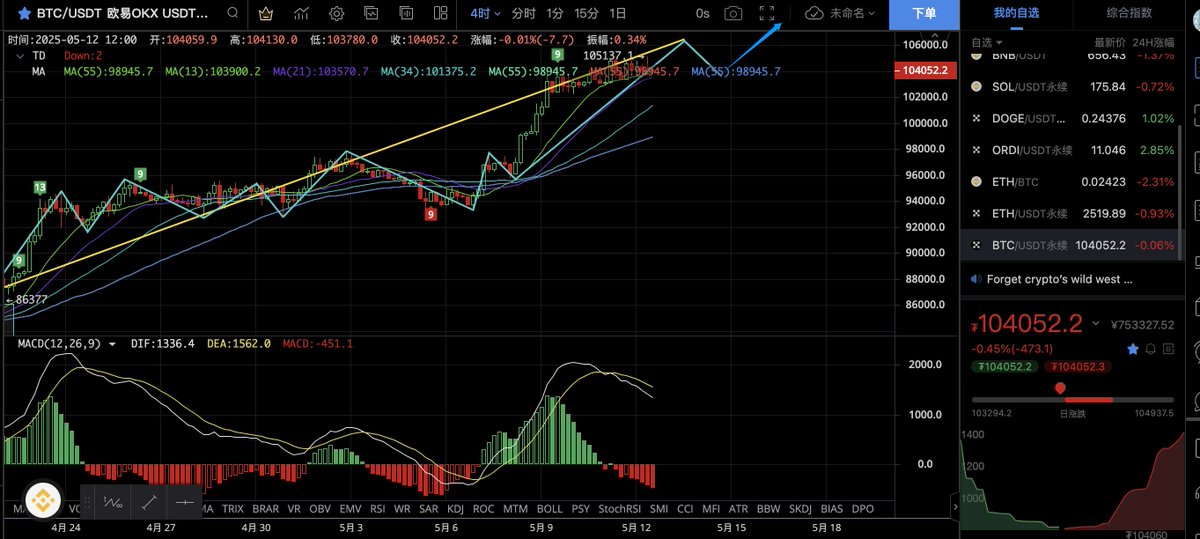Switch to 分时 timeframe

pyautogui.click(x=523, y=14)
